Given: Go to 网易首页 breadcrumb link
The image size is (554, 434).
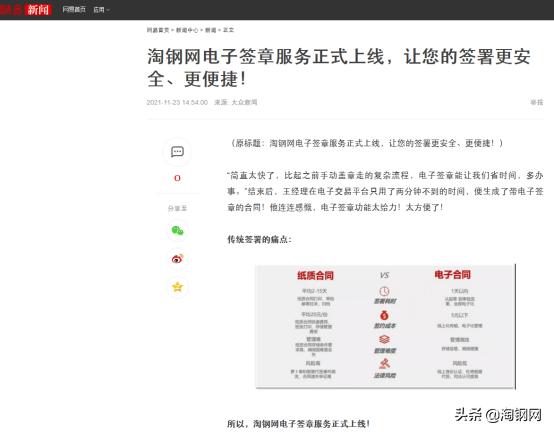Looking at the screenshot, I should point(158,30).
